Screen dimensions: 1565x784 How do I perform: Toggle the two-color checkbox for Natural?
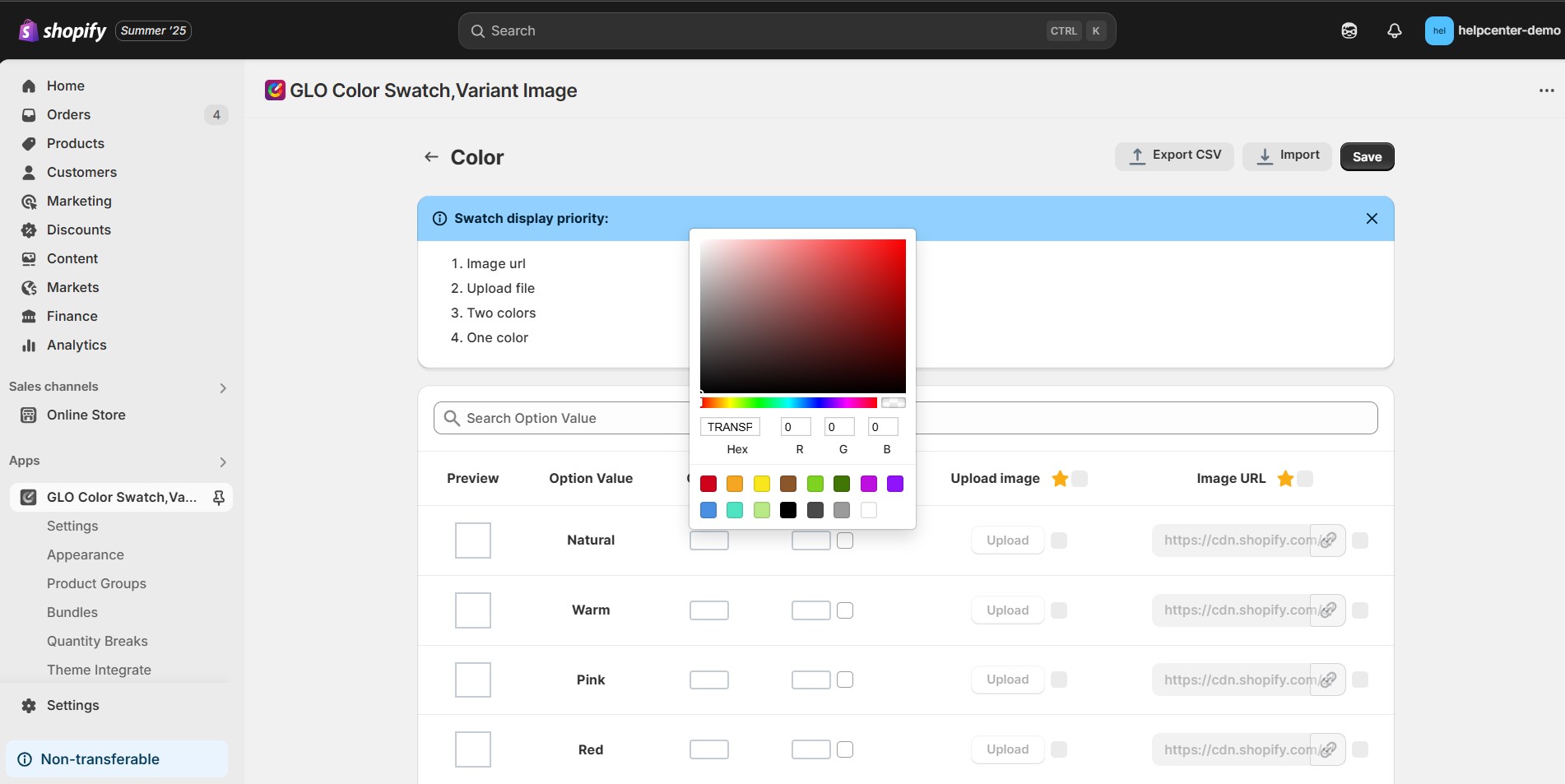coord(845,540)
